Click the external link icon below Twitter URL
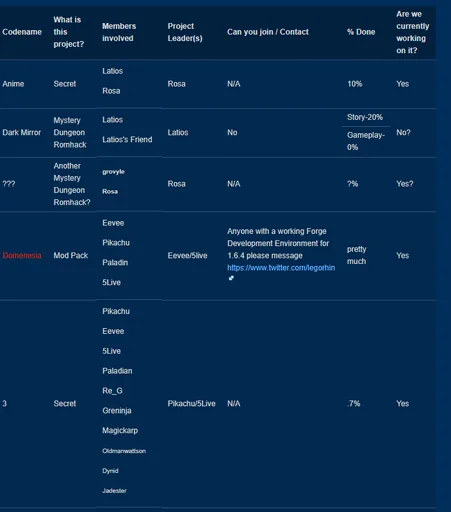Viewport: 451px width, 512px height. [x=231, y=278]
